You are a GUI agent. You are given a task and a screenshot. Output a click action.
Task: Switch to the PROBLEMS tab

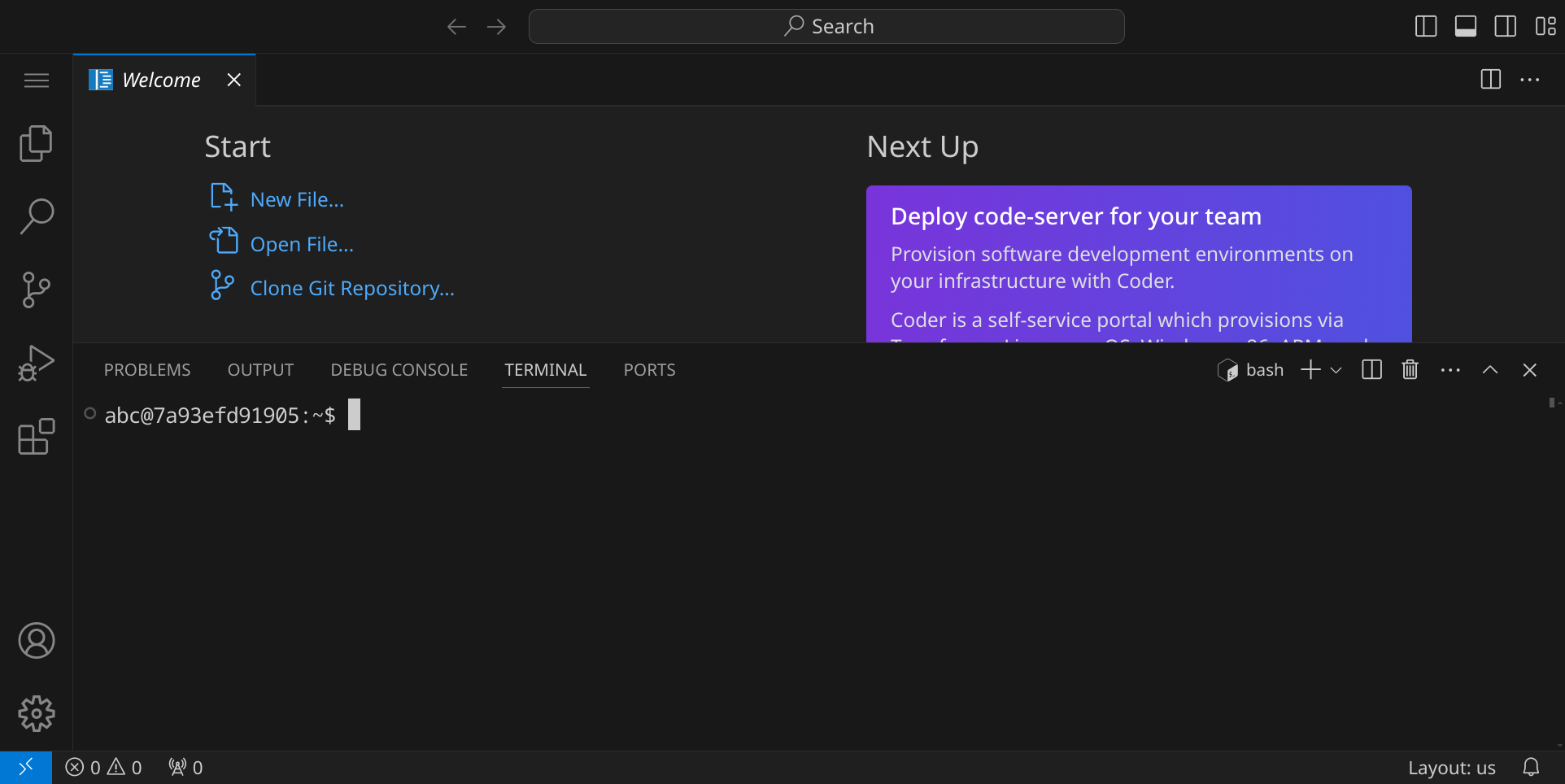147,370
